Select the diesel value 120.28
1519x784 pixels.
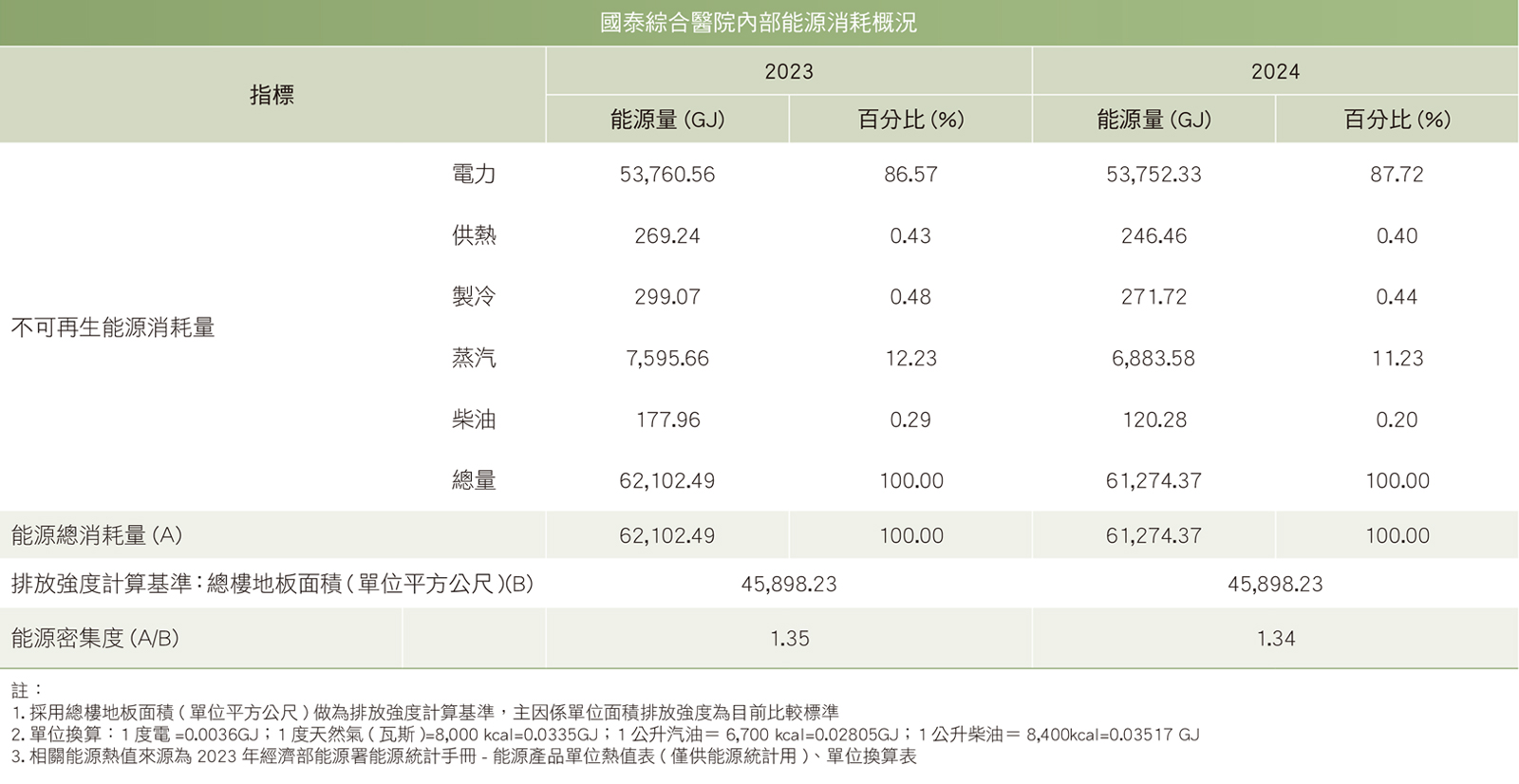(1153, 420)
